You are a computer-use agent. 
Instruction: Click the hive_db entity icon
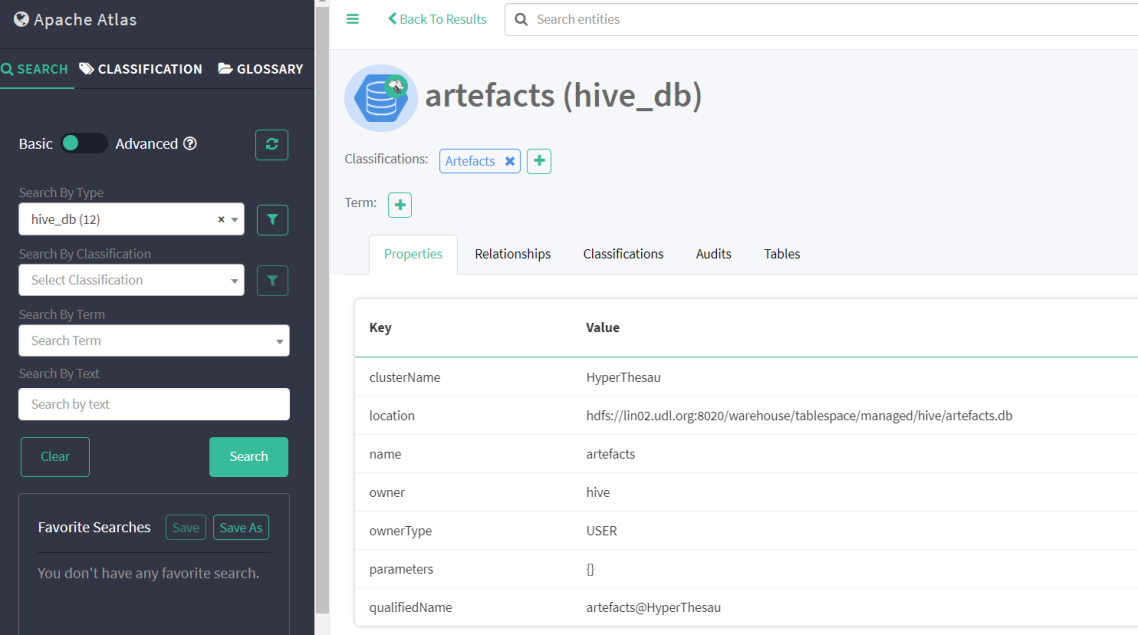[x=380, y=98]
